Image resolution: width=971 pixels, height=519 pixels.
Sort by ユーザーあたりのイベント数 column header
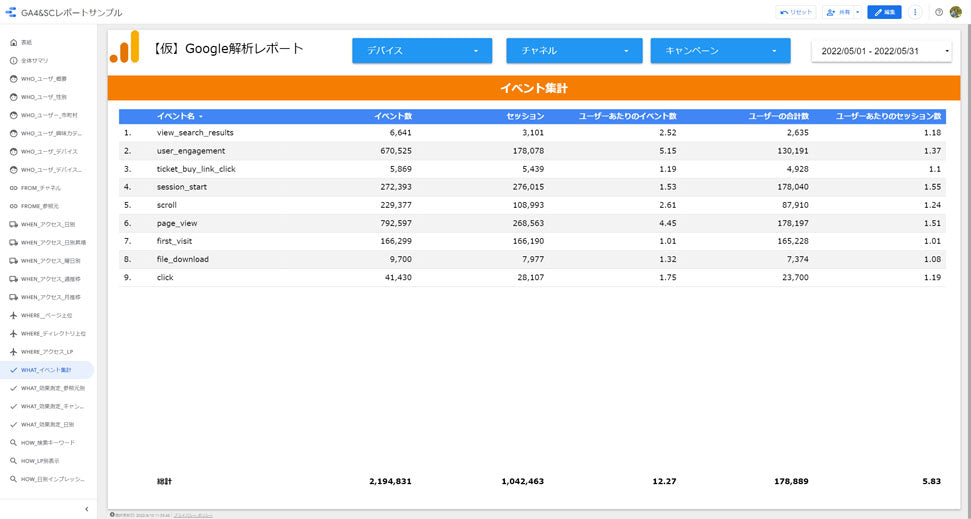[x=628, y=116]
